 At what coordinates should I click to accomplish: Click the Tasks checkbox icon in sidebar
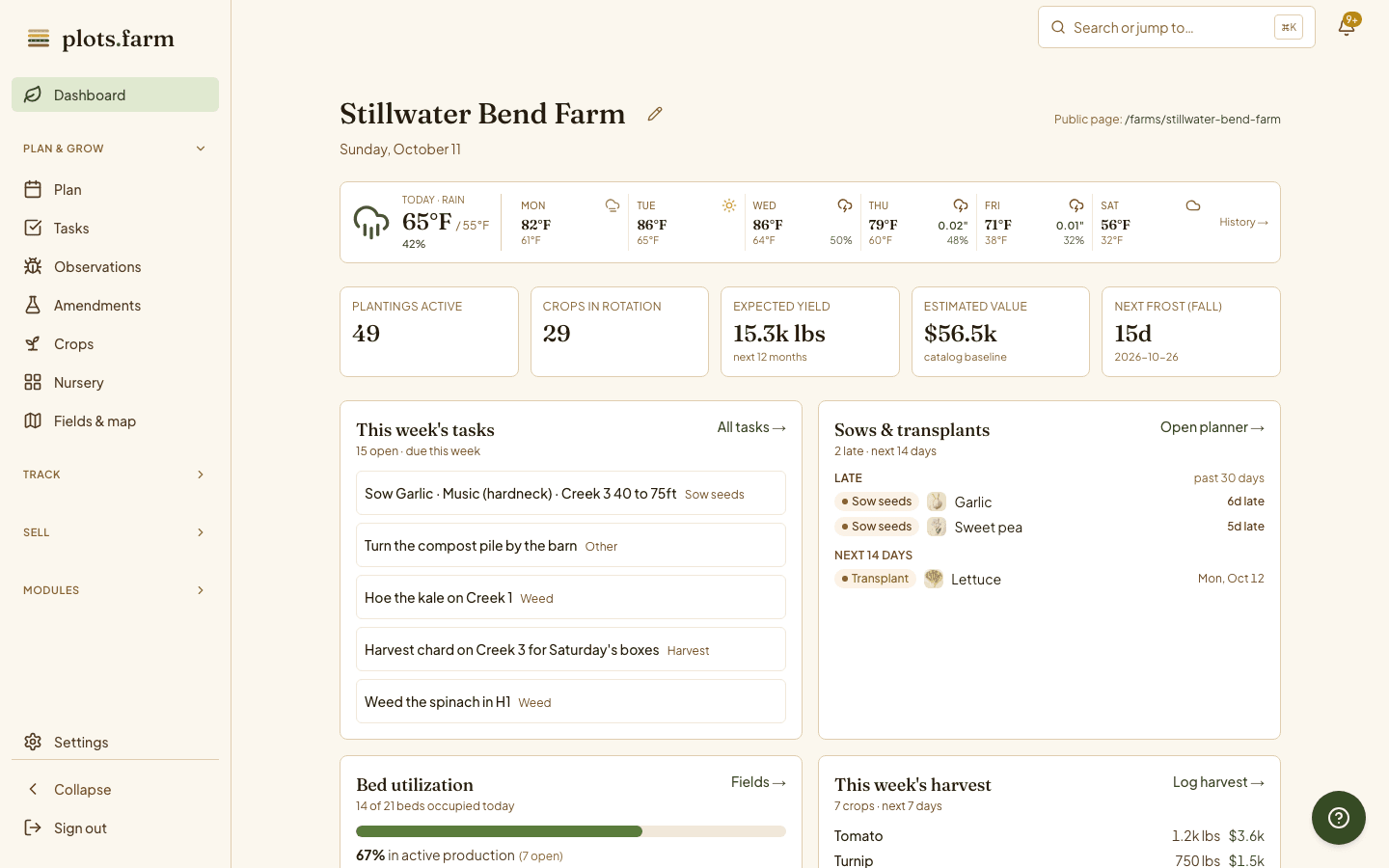pos(33,228)
